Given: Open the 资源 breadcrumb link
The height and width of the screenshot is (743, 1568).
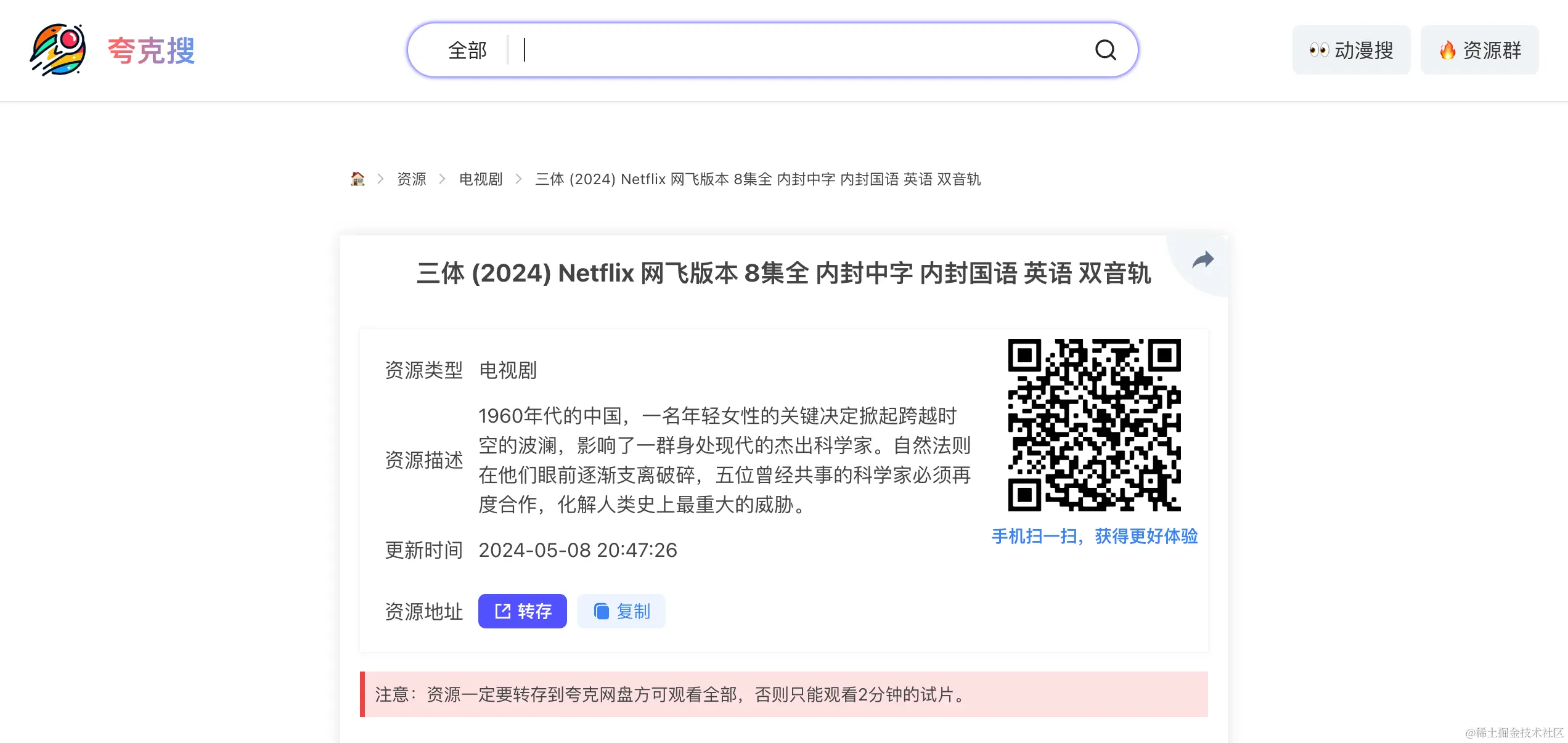Looking at the screenshot, I should pos(412,179).
